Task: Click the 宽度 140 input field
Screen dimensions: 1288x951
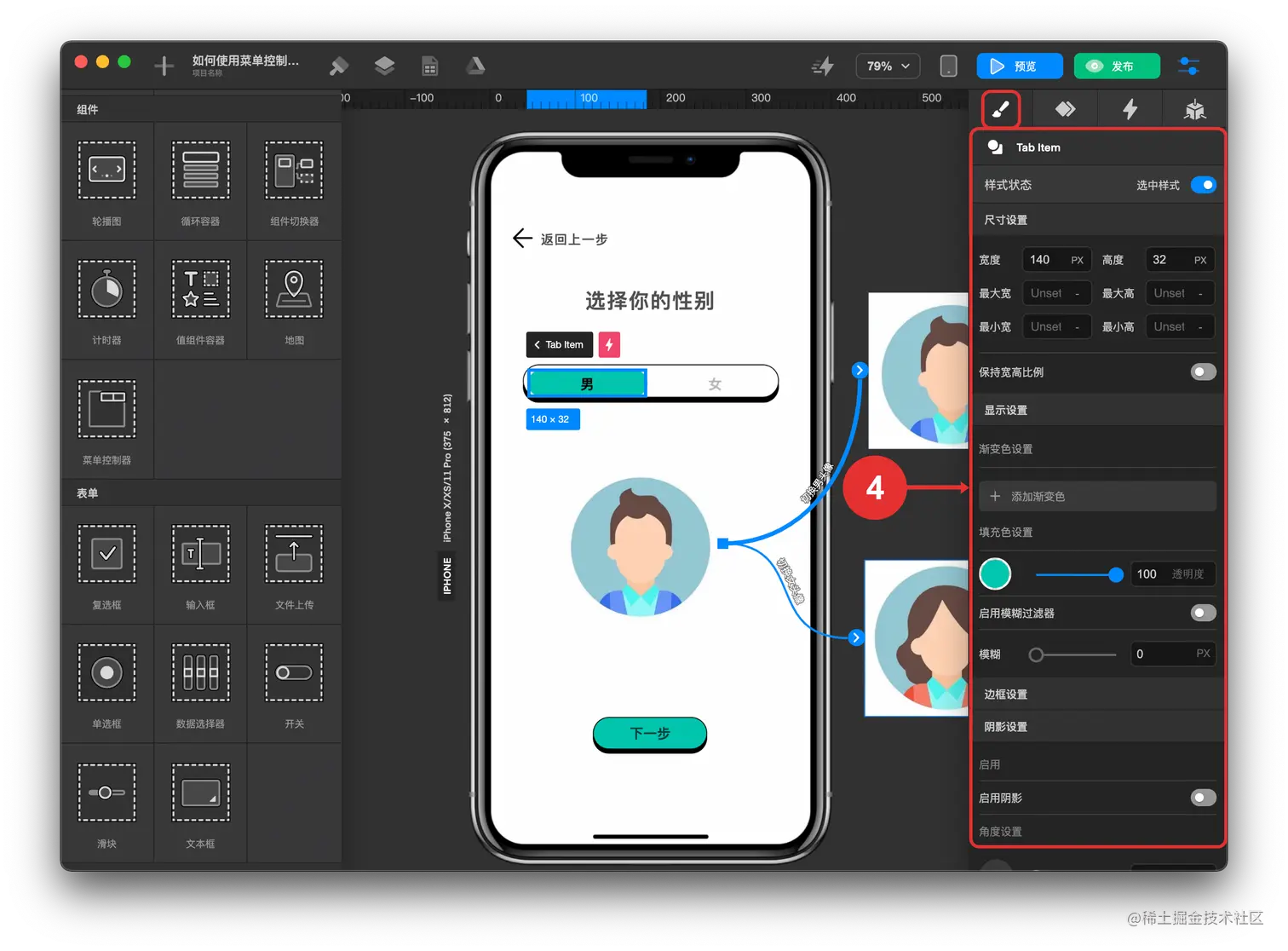Action: [1056, 260]
